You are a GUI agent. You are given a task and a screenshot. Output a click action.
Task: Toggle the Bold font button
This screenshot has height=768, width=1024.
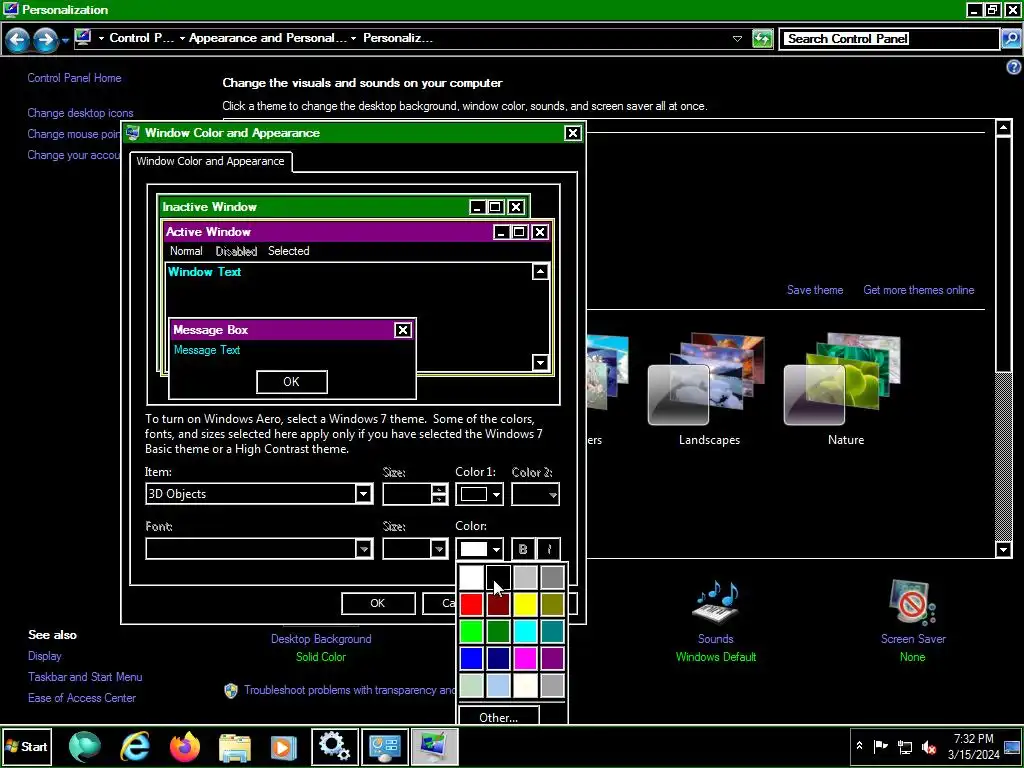click(x=522, y=549)
